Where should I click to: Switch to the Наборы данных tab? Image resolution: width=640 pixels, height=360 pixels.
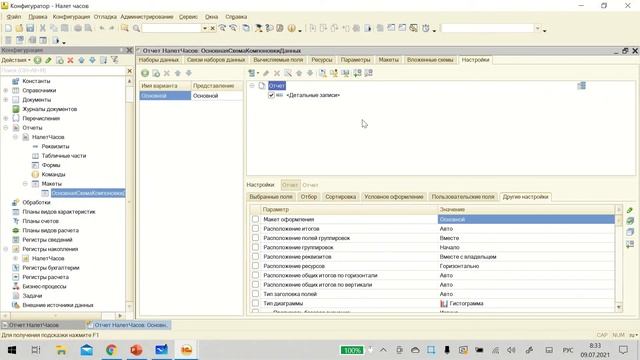point(159,60)
